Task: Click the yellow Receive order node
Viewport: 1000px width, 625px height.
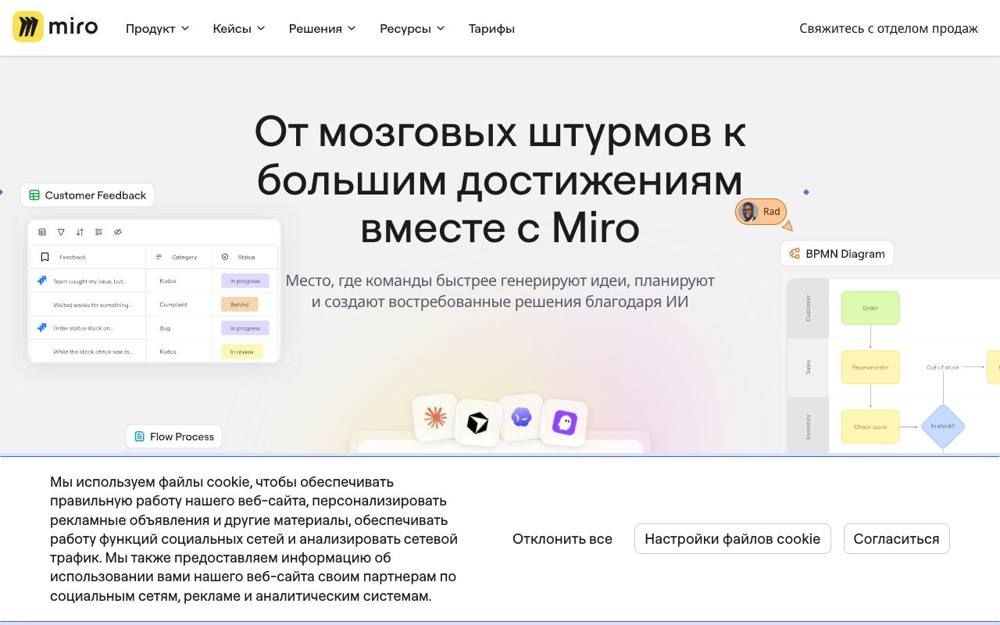Action: pyautogui.click(x=871, y=367)
